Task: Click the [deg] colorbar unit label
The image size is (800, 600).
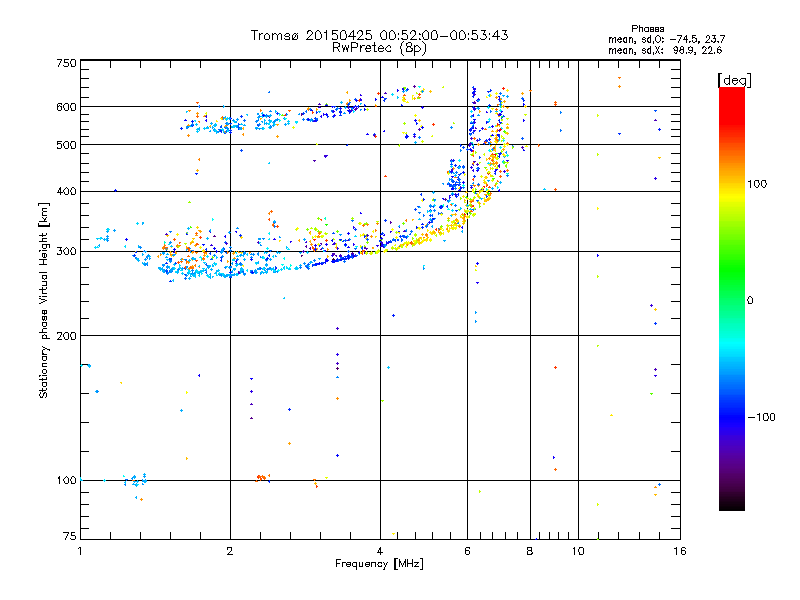Action: [x=735, y=79]
